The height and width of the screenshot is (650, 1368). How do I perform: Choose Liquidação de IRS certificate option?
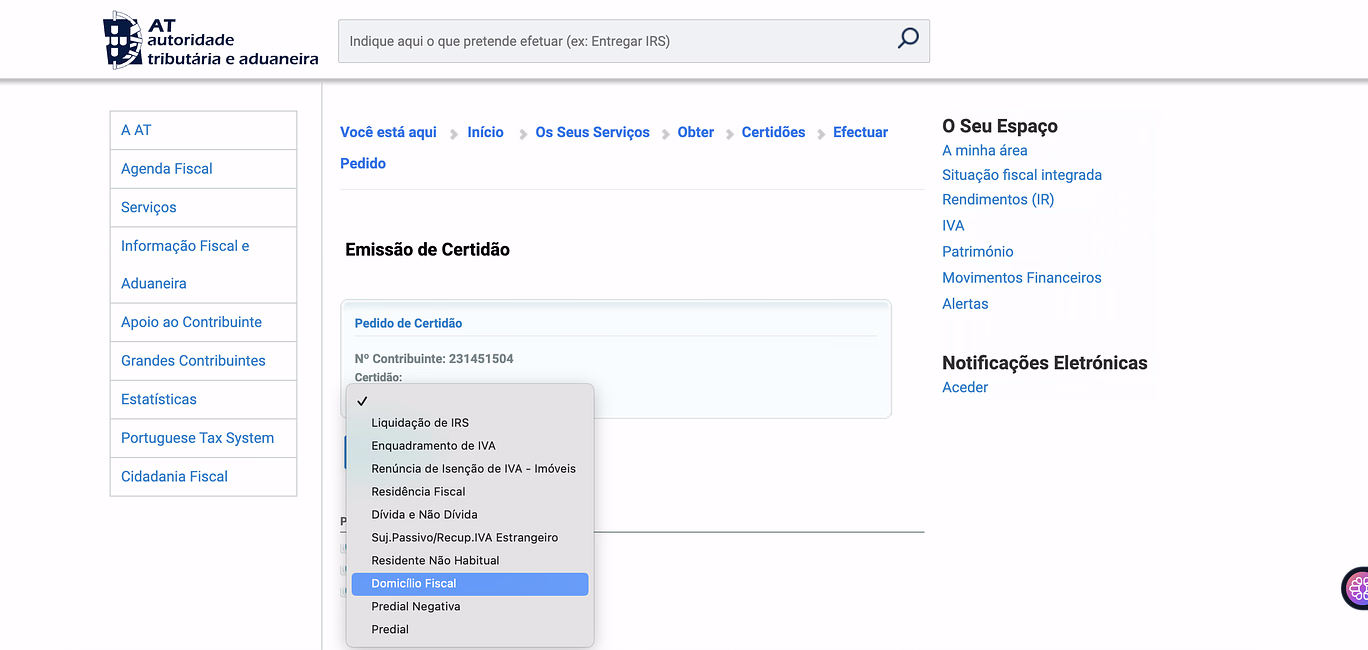click(x=420, y=423)
